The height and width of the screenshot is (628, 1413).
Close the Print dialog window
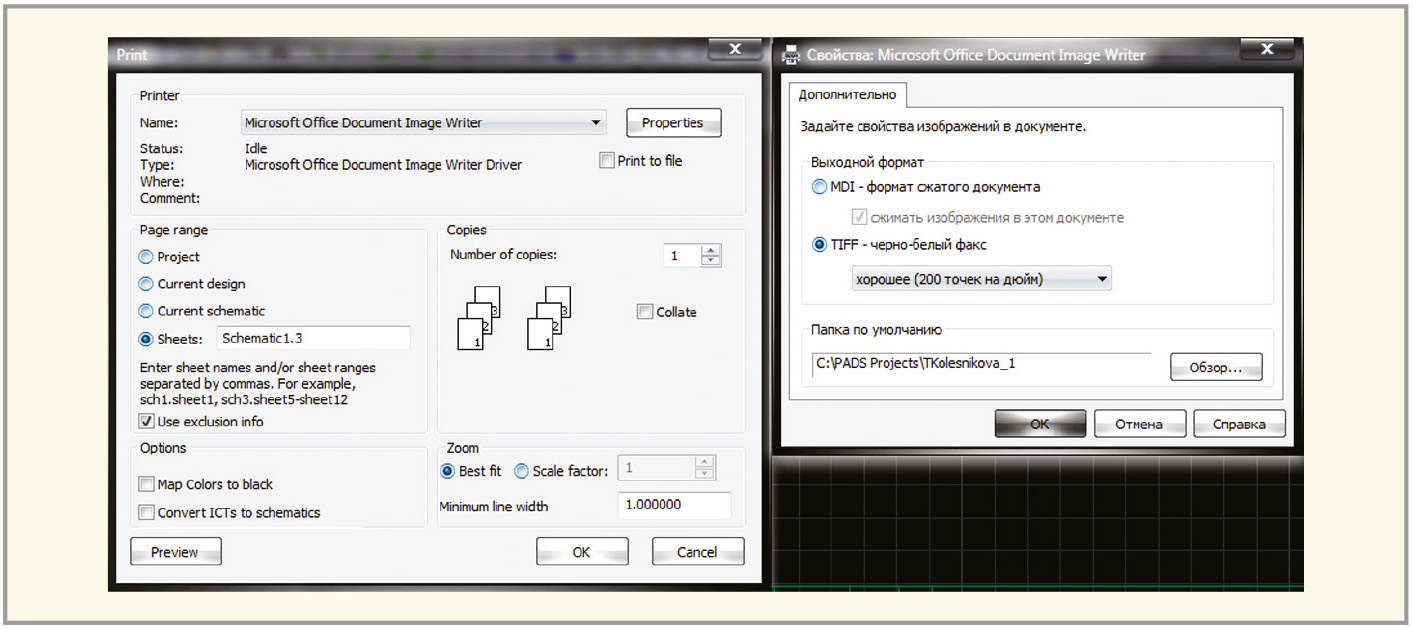tap(734, 50)
